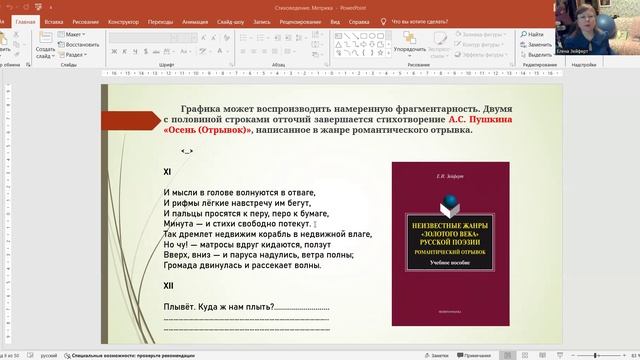This screenshot has height=360, width=640.
Task: Open Change Case (Aa) dropdown
Action: coord(185,51)
